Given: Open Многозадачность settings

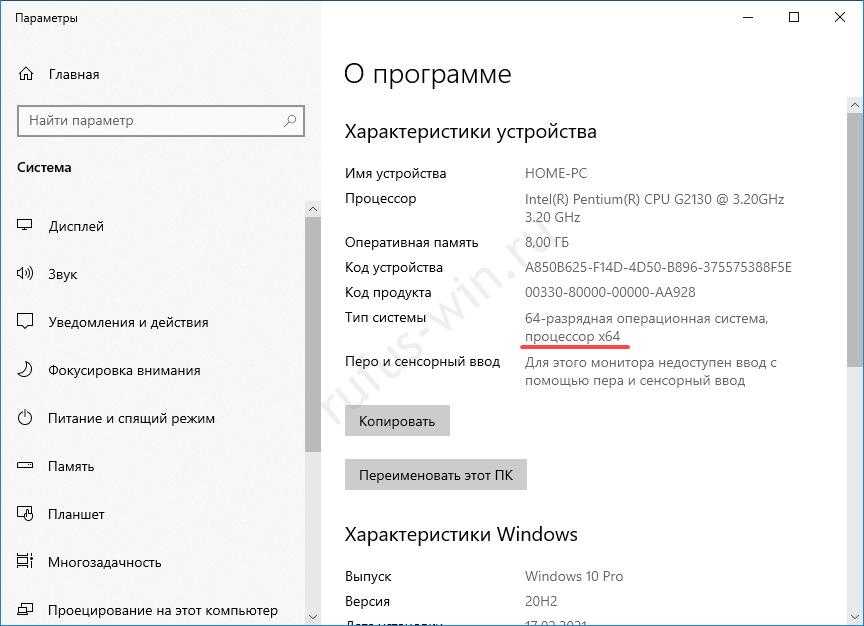Looking at the screenshot, I should coord(105,562).
